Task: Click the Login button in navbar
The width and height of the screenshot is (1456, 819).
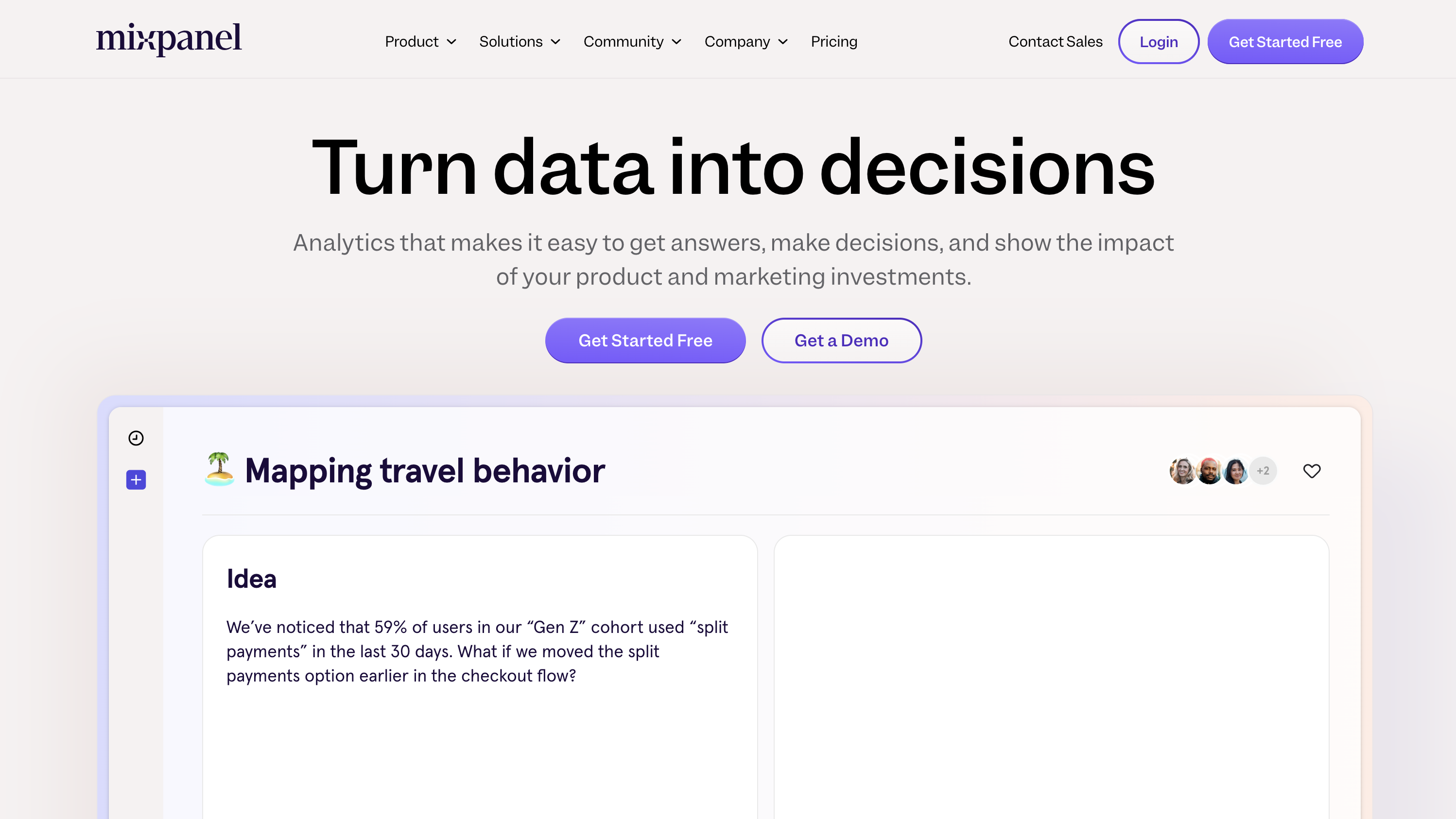Action: tap(1158, 41)
